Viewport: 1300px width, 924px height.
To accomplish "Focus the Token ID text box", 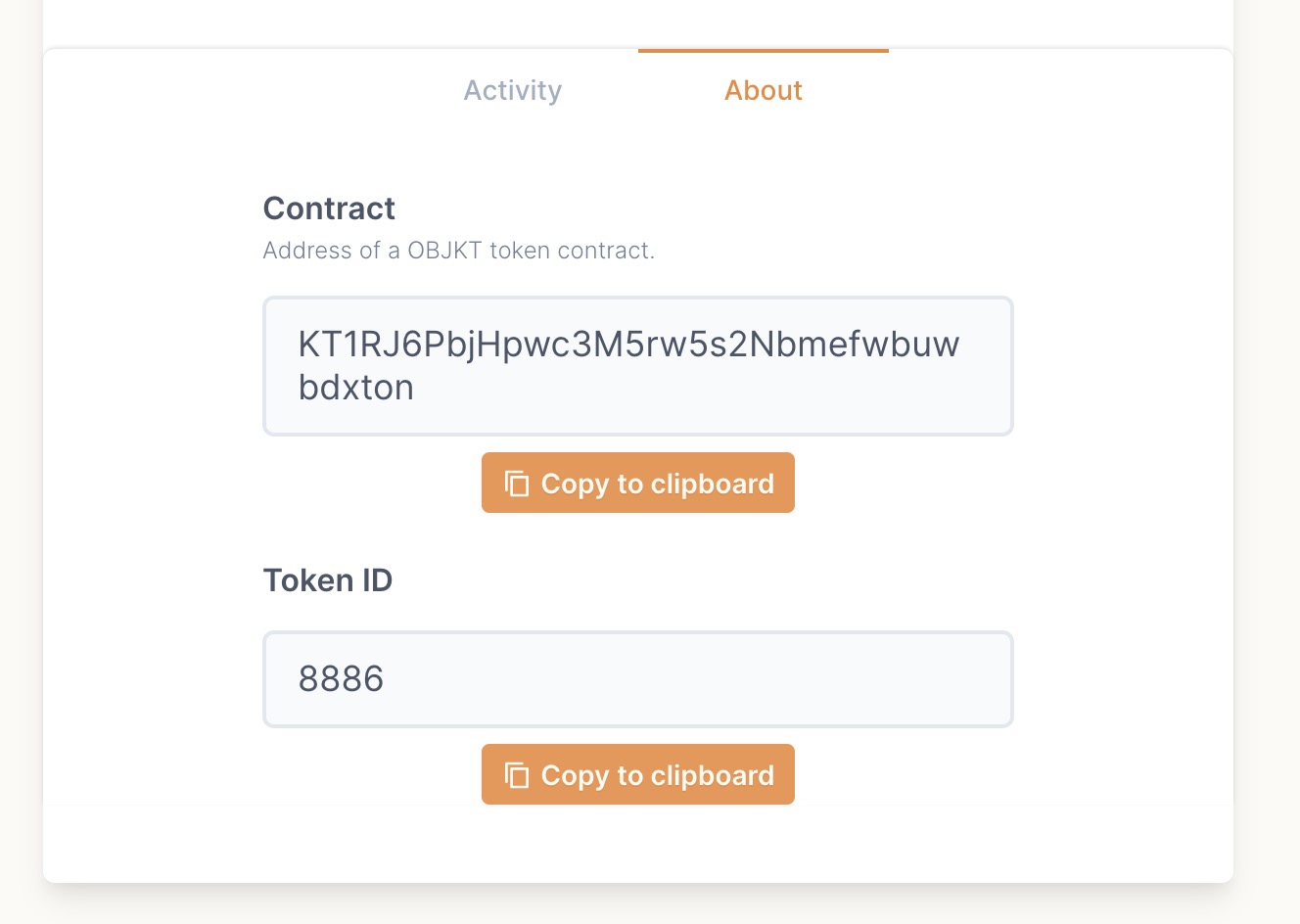I will tap(638, 679).
